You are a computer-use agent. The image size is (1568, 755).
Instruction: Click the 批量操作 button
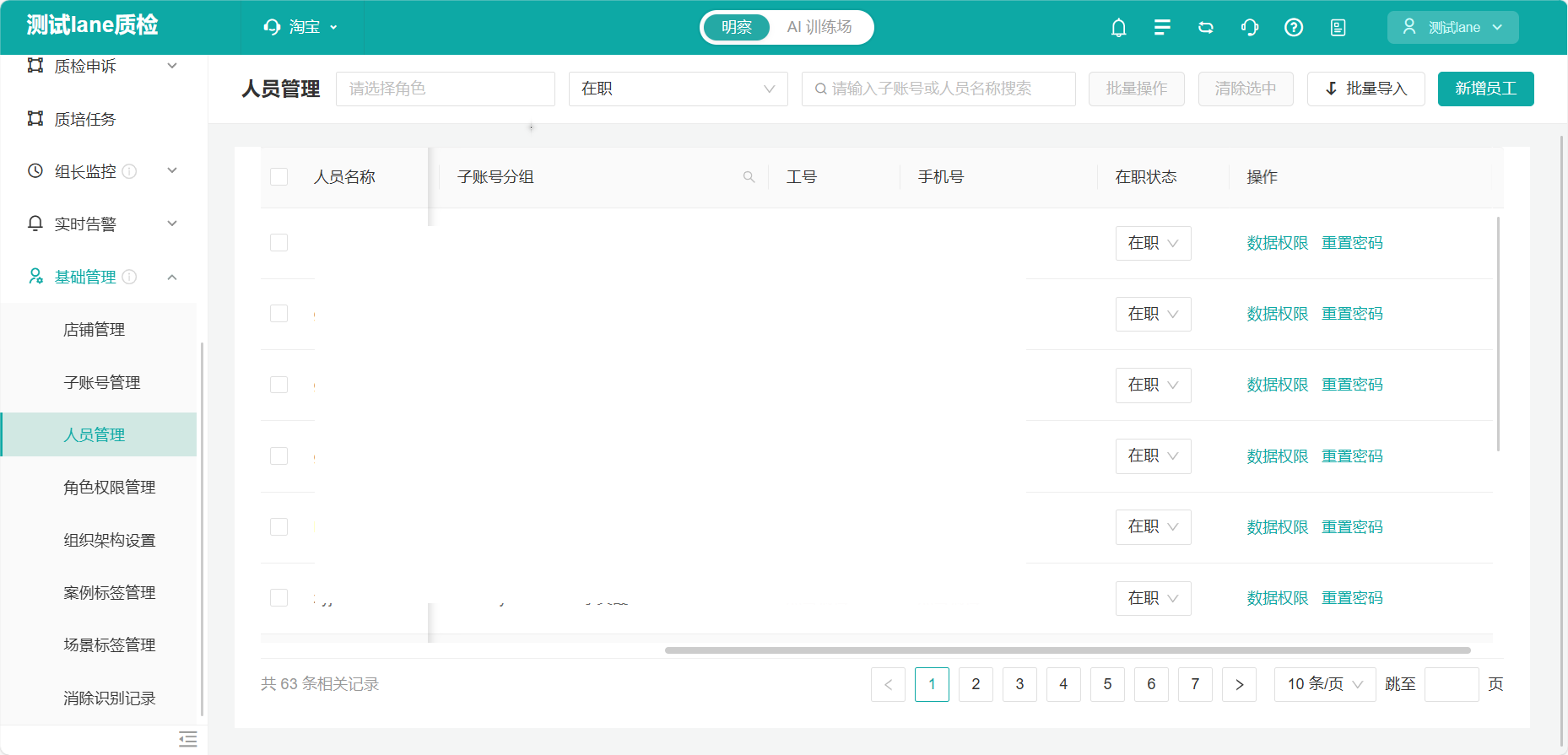[x=1137, y=89]
